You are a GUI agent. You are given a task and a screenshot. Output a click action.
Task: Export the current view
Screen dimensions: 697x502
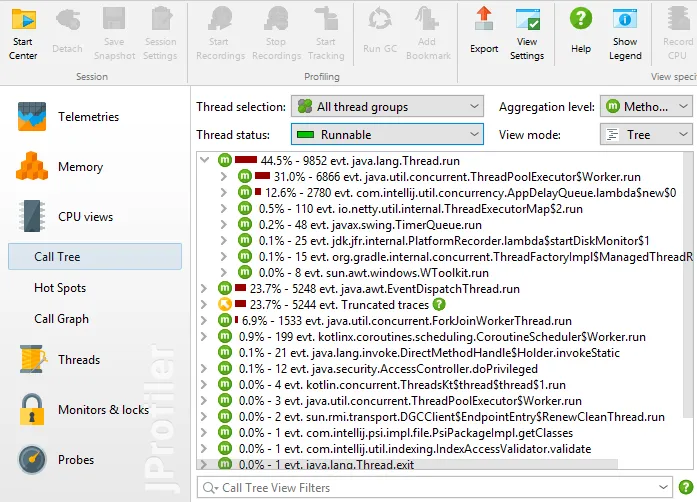tap(484, 32)
